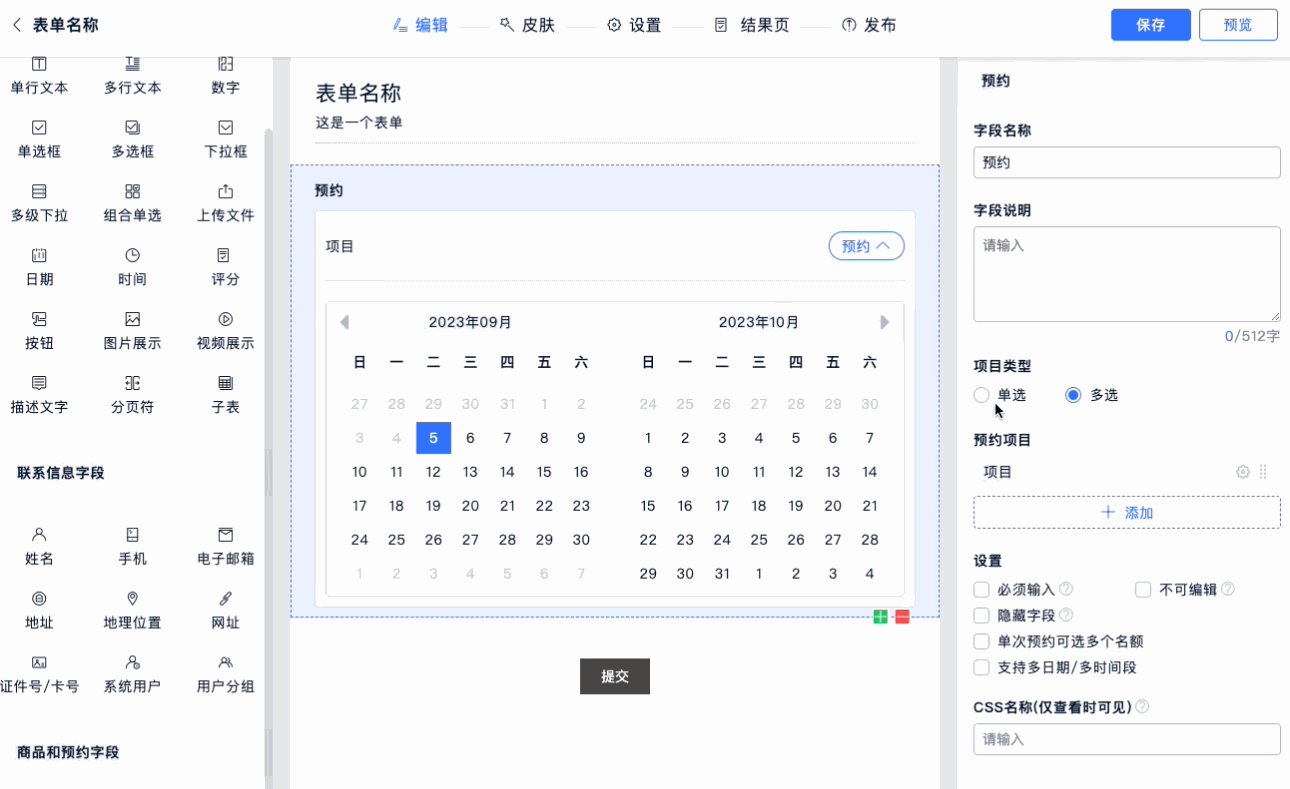This screenshot has height=789, width=1290.
Task: Toggle 支持多日期/多时间段 checkbox
Action: [982, 667]
